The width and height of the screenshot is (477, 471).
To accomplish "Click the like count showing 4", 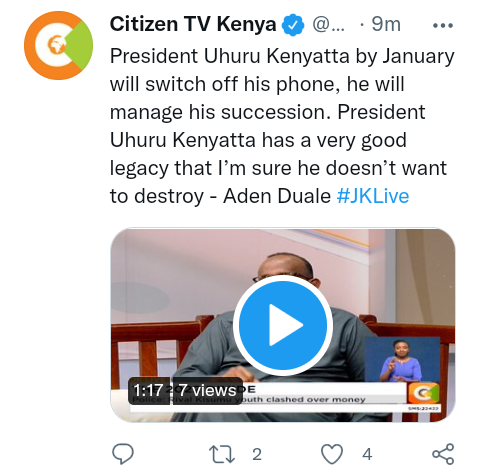I will [x=367, y=454].
